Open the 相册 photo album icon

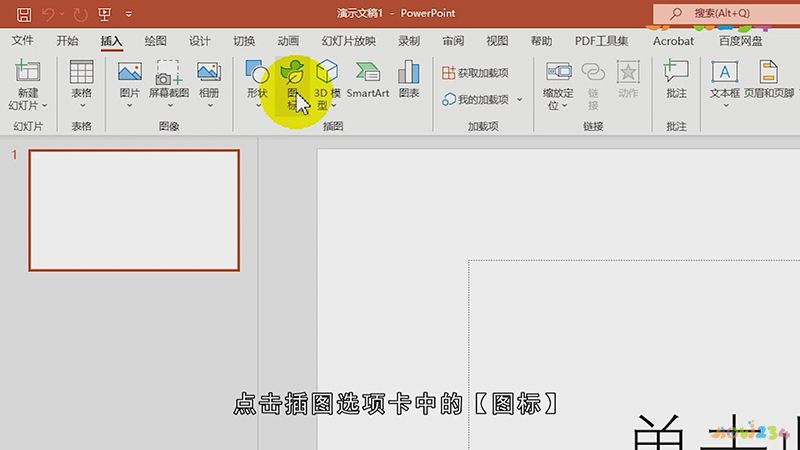pyautogui.click(x=209, y=72)
